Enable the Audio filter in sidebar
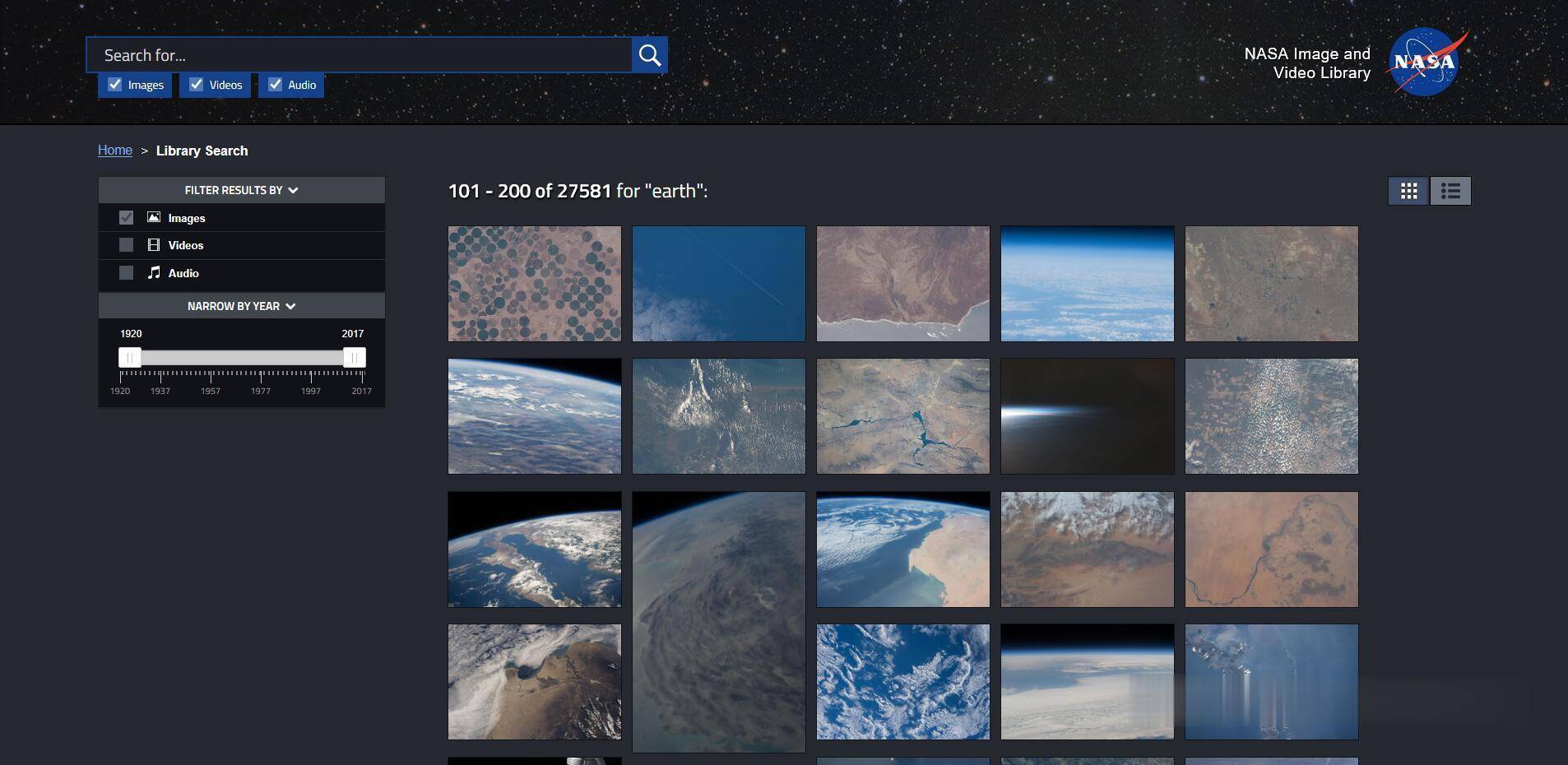The width and height of the screenshot is (1568, 765). pos(126,273)
